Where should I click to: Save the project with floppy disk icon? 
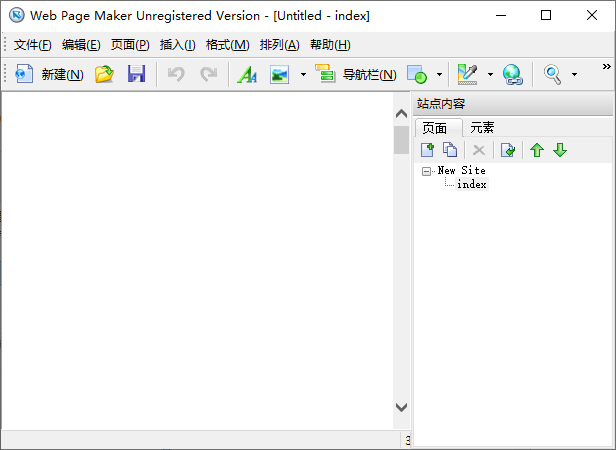(136, 73)
